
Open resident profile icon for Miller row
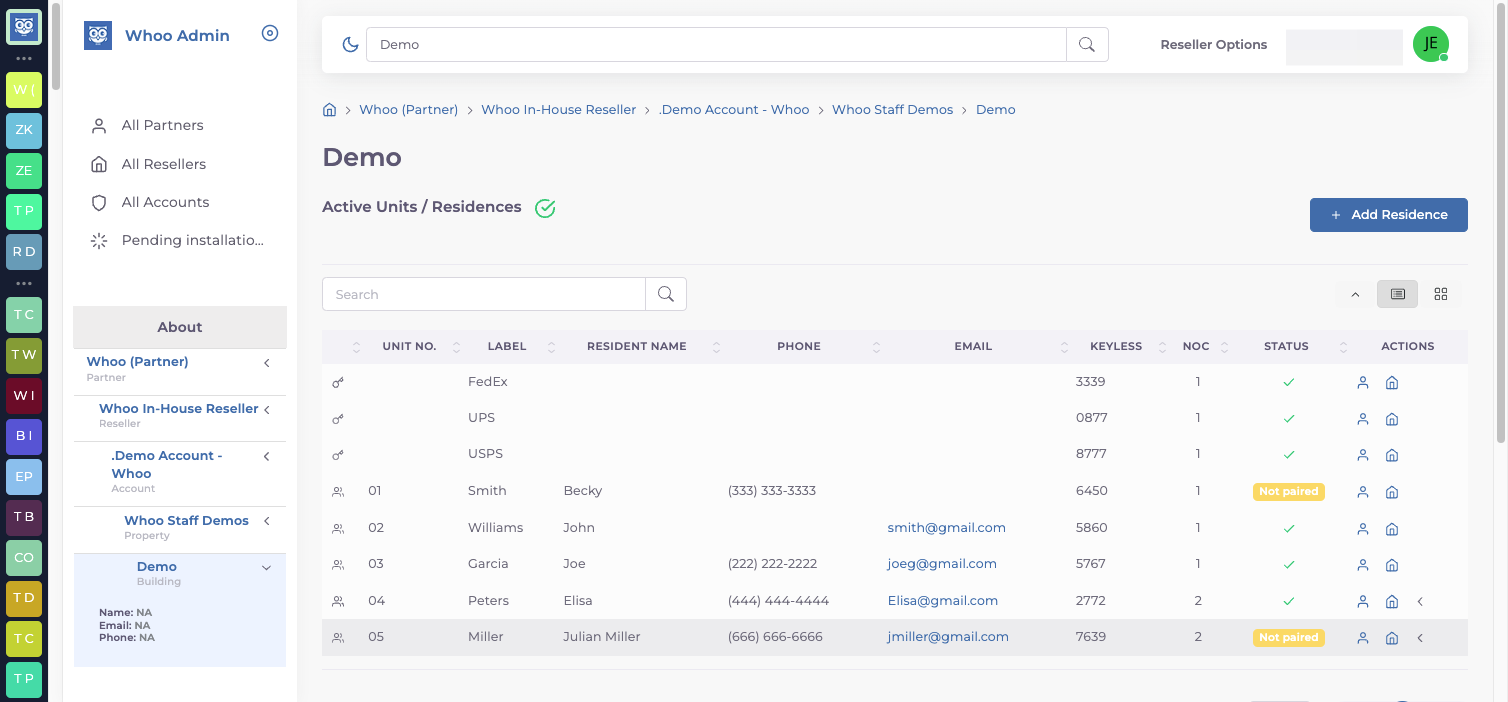coord(1362,638)
